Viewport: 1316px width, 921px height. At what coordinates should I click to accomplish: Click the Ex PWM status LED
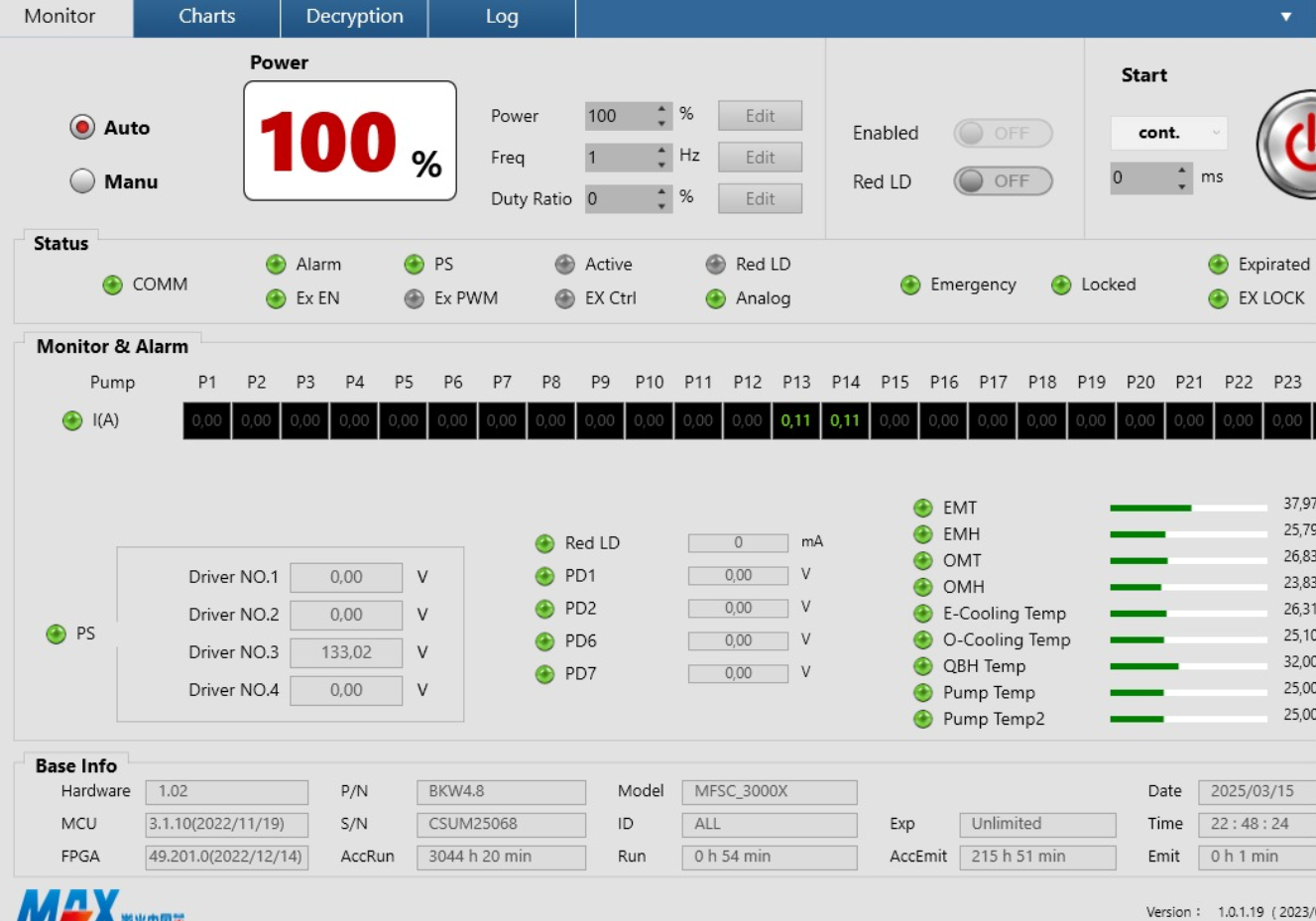pyautogui.click(x=415, y=298)
